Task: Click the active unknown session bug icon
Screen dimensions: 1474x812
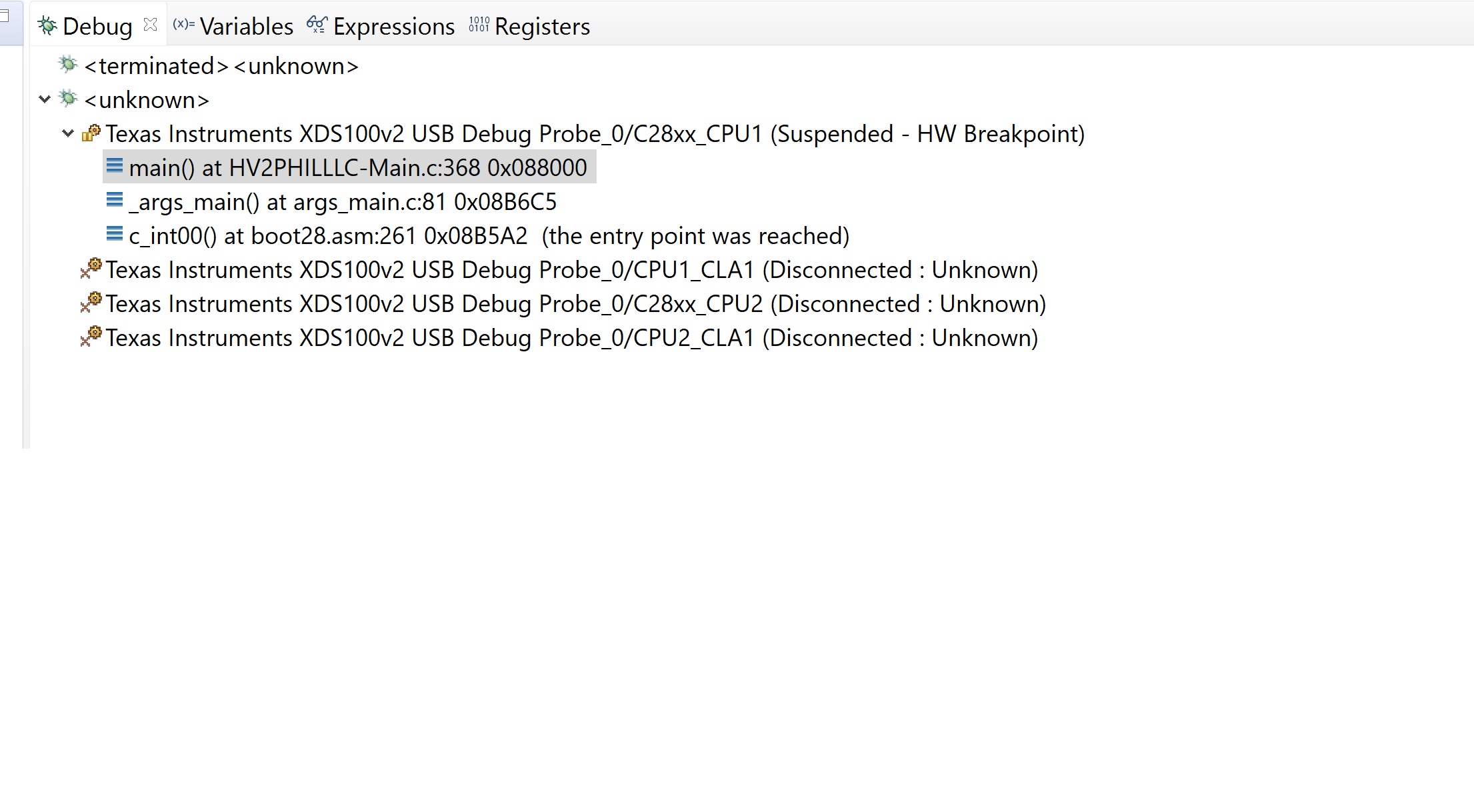Action: pyautogui.click(x=68, y=99)
